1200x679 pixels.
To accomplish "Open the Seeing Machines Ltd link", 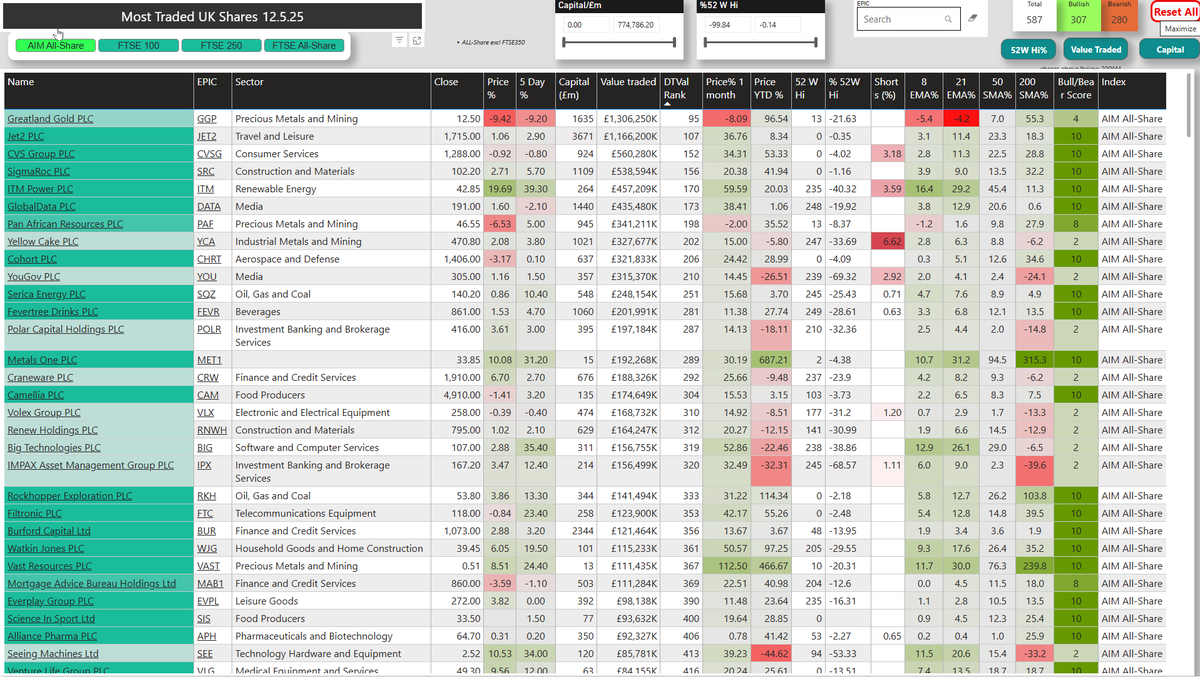I will [x=53, y=654].
